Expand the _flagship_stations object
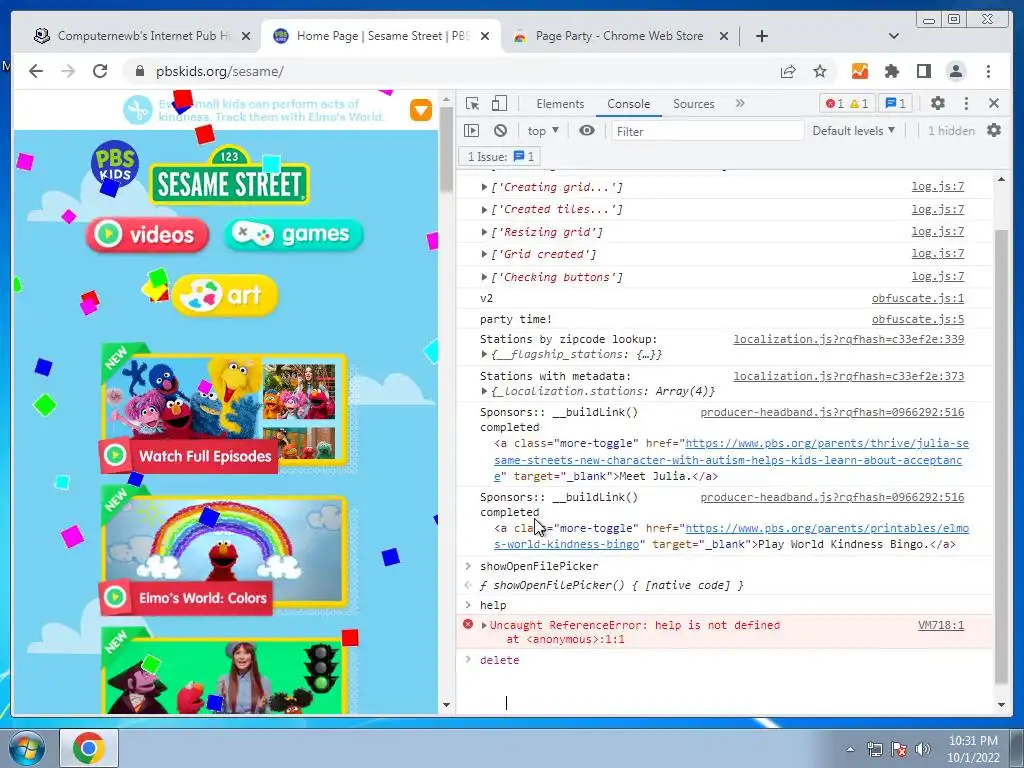Image resolution: width=1024 pixels, height=768 pixels. click(x=484, y=355)
